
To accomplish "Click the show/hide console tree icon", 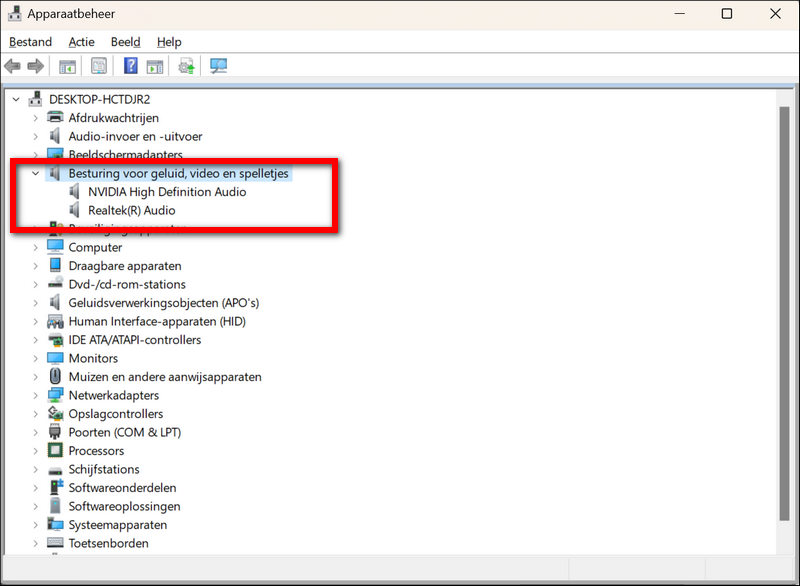I will (x=67, y=66).
